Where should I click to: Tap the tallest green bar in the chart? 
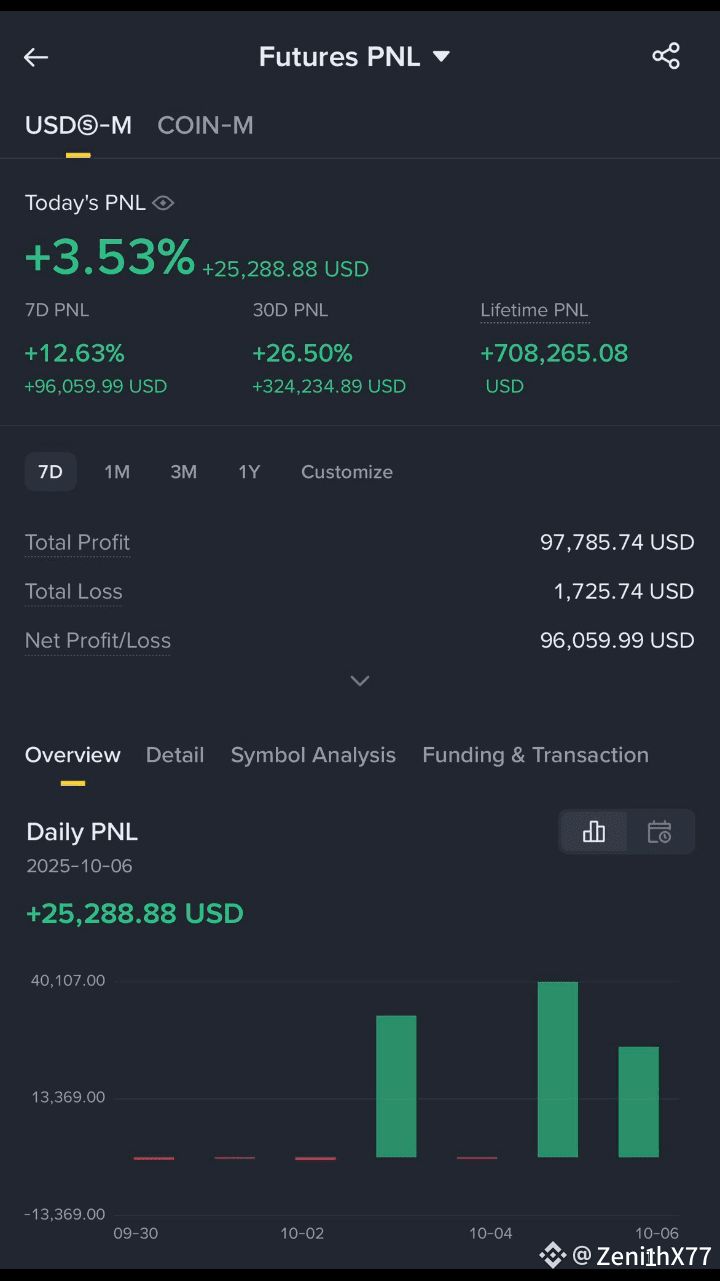[x=558, y=1069]
